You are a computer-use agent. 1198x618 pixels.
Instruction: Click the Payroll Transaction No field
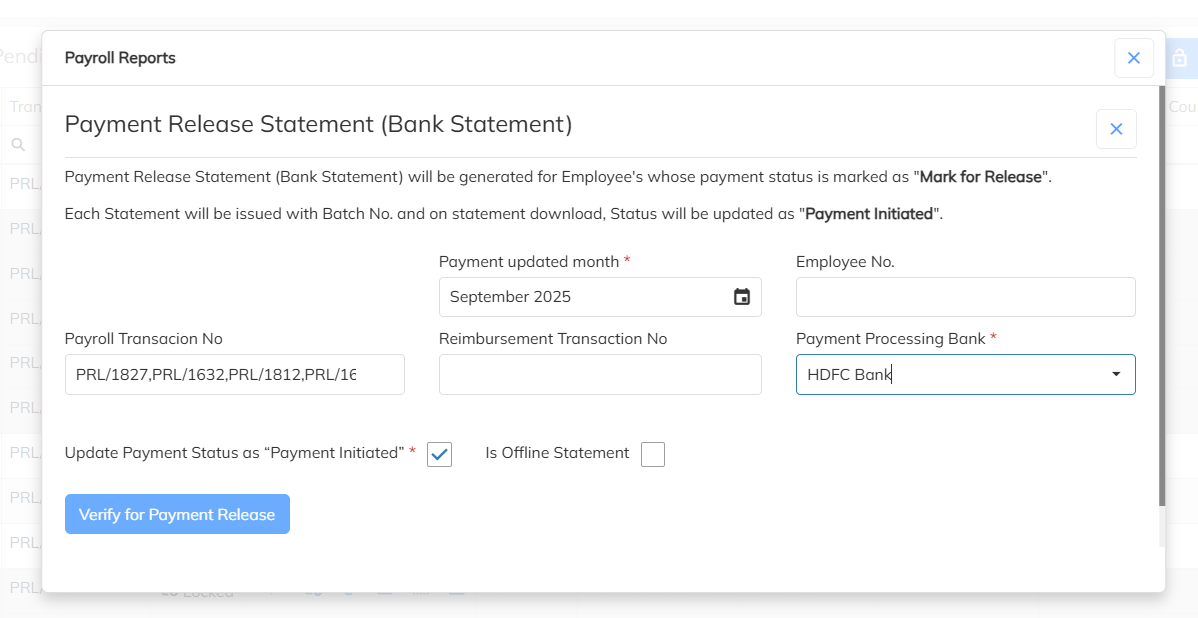coord(234,375)
